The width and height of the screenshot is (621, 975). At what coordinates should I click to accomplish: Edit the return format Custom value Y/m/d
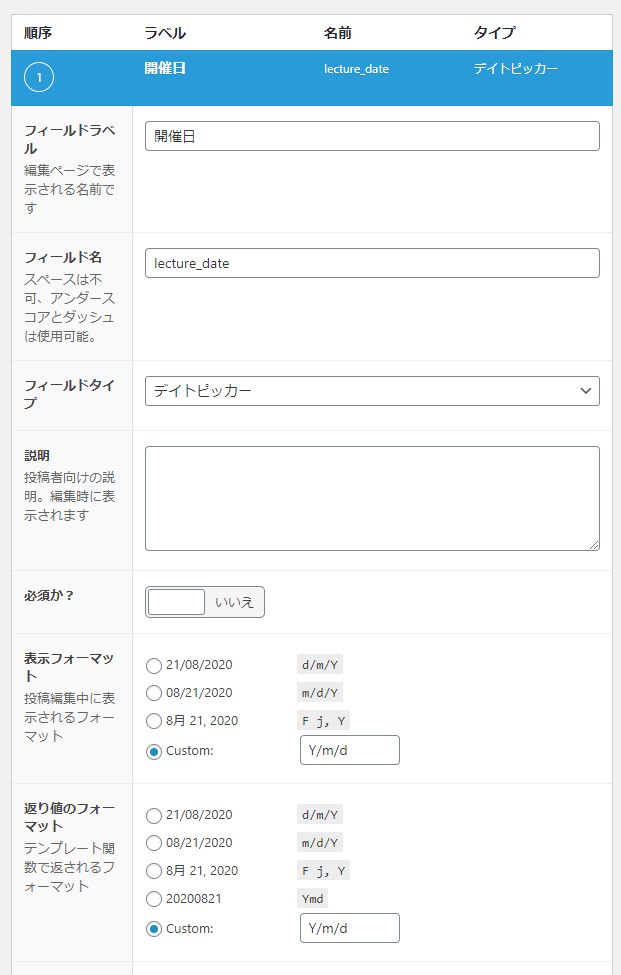(x=349, y=927)
